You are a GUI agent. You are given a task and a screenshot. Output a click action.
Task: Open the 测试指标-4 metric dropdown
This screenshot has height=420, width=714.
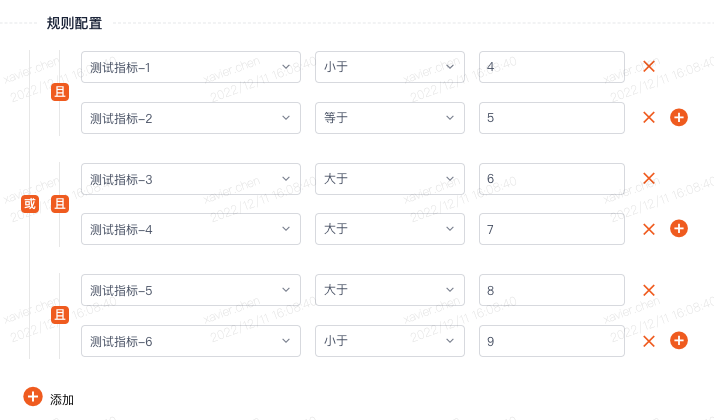[x=191, y=229]
